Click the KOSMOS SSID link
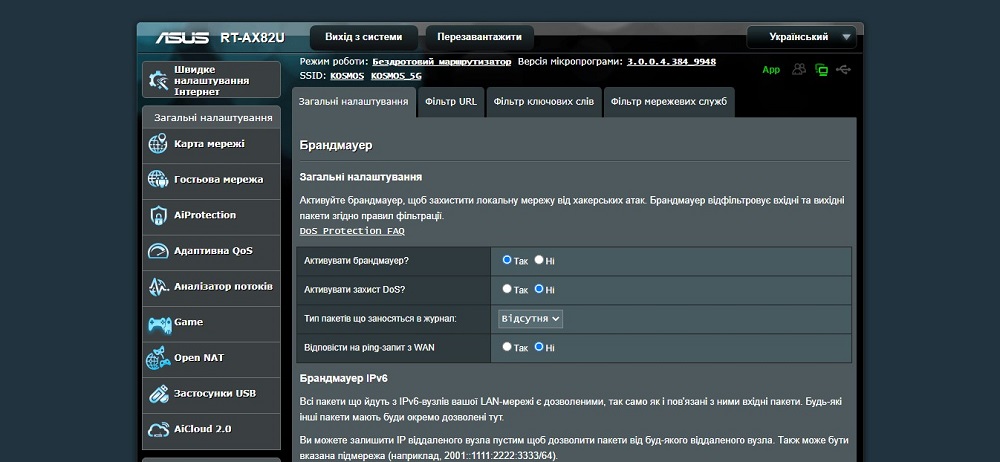Image resolution: width=1000 pixels, height=462 pixels. click(x=347, y=76)
